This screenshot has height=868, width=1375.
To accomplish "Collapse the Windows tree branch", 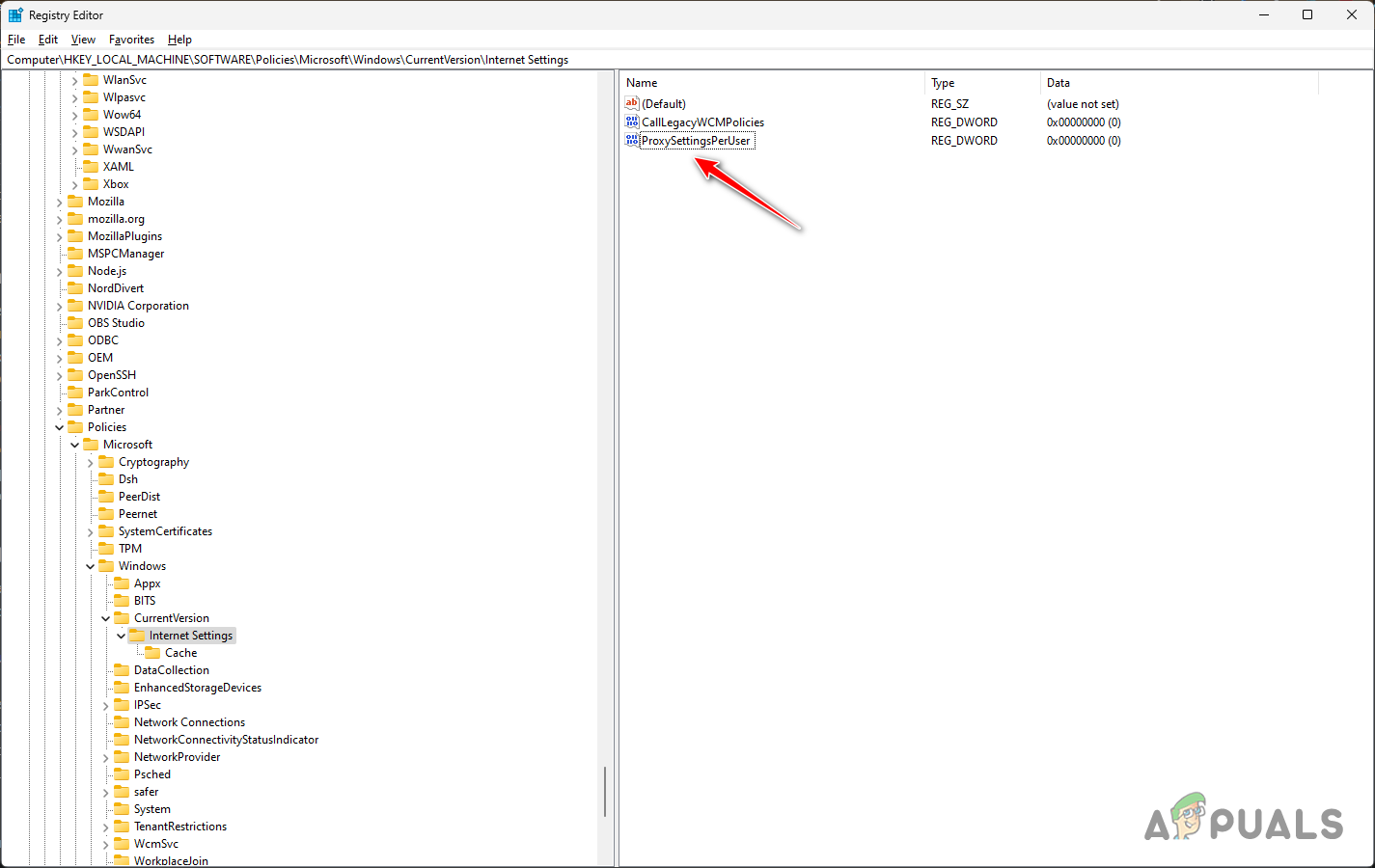I will pyautogui.click(x=90, y=565).
